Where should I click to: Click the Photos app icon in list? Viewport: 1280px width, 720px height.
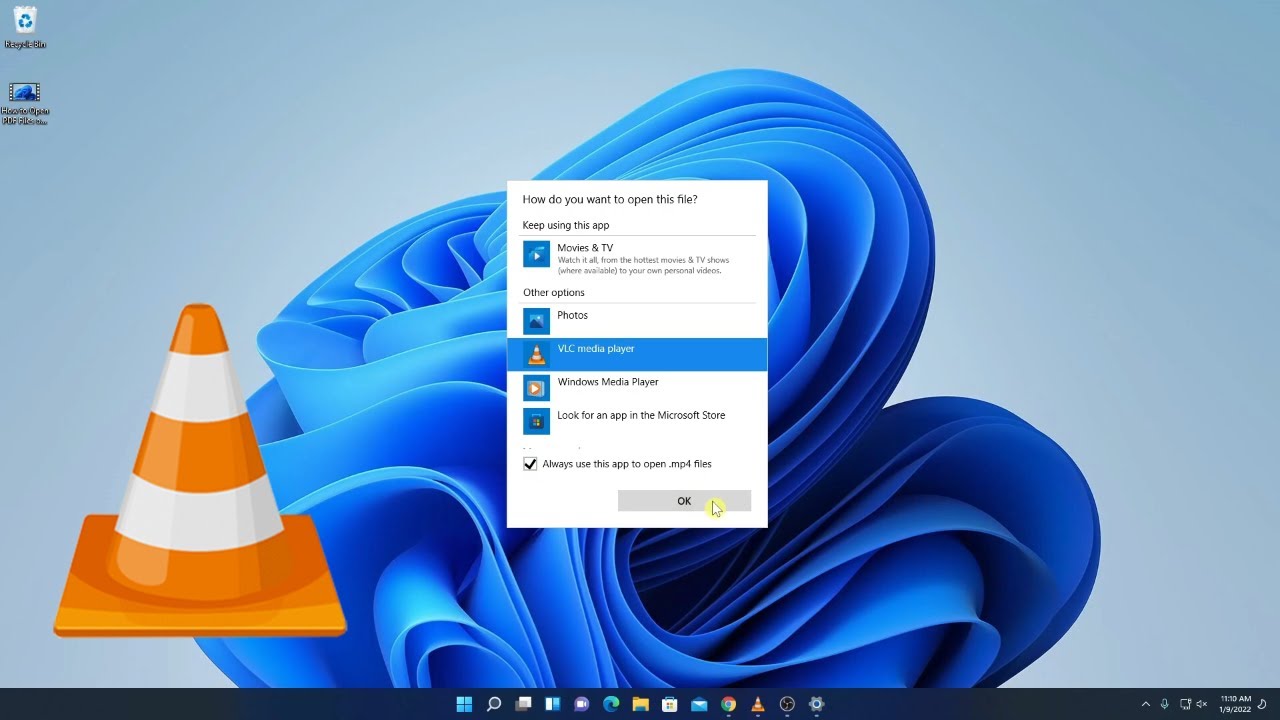pos(536,321)
